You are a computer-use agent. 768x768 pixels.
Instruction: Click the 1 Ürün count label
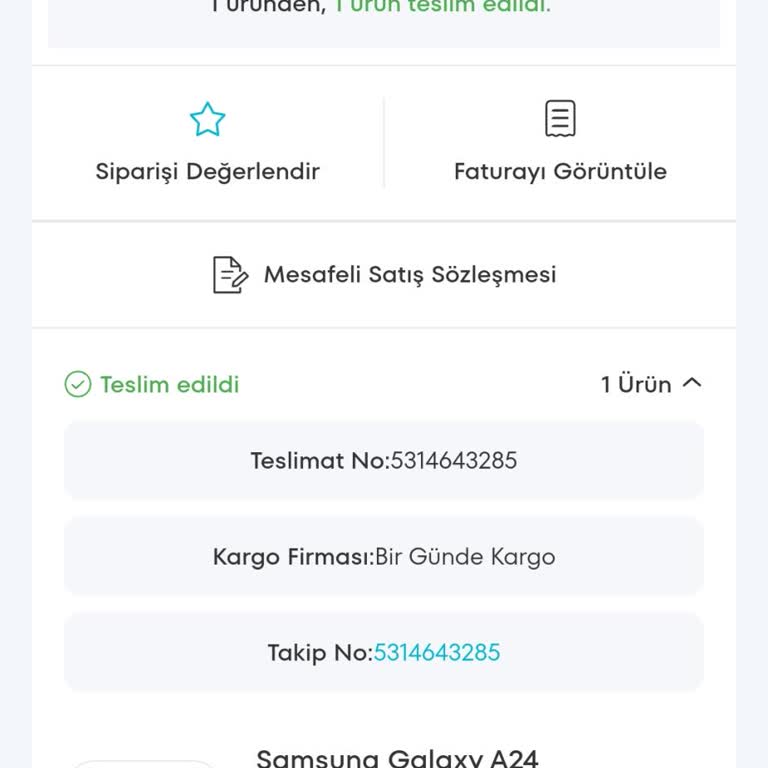coord(636,384)
